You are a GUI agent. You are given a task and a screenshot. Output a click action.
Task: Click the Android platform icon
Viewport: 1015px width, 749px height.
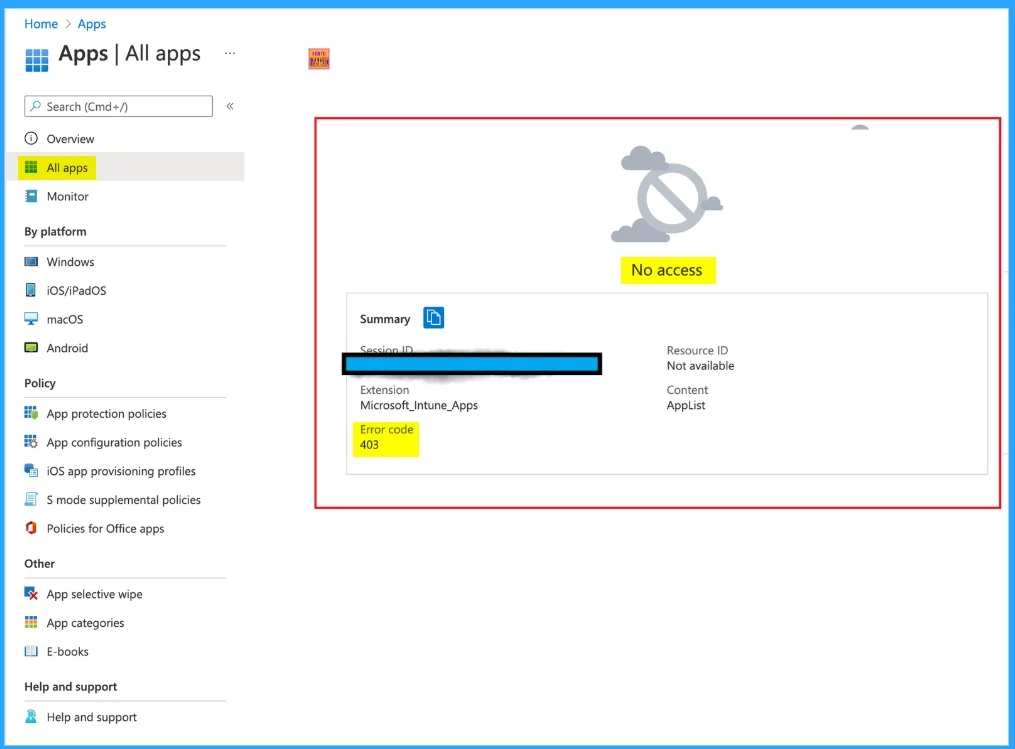31,348
